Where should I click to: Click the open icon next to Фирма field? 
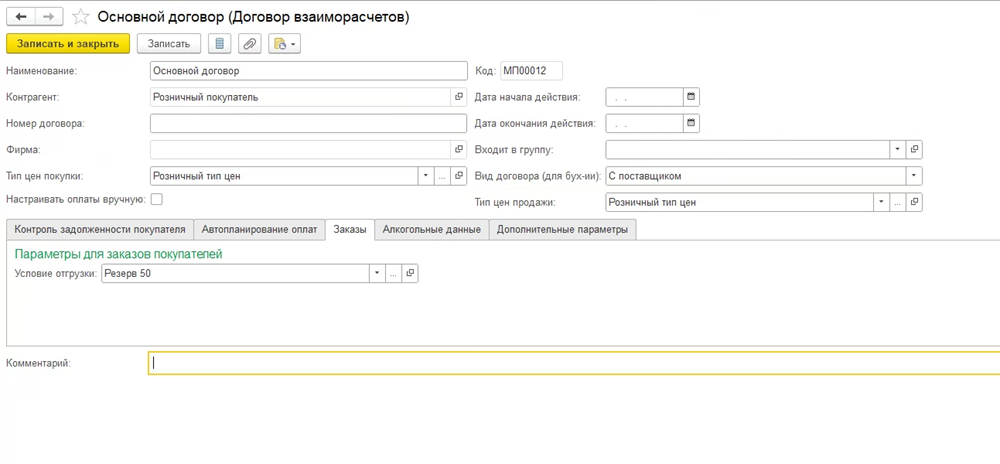[459, 149]
